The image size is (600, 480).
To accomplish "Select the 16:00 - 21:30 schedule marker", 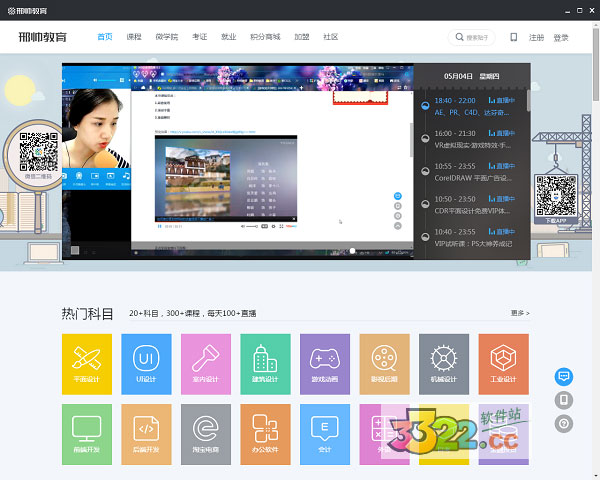I will coord(425,139).
